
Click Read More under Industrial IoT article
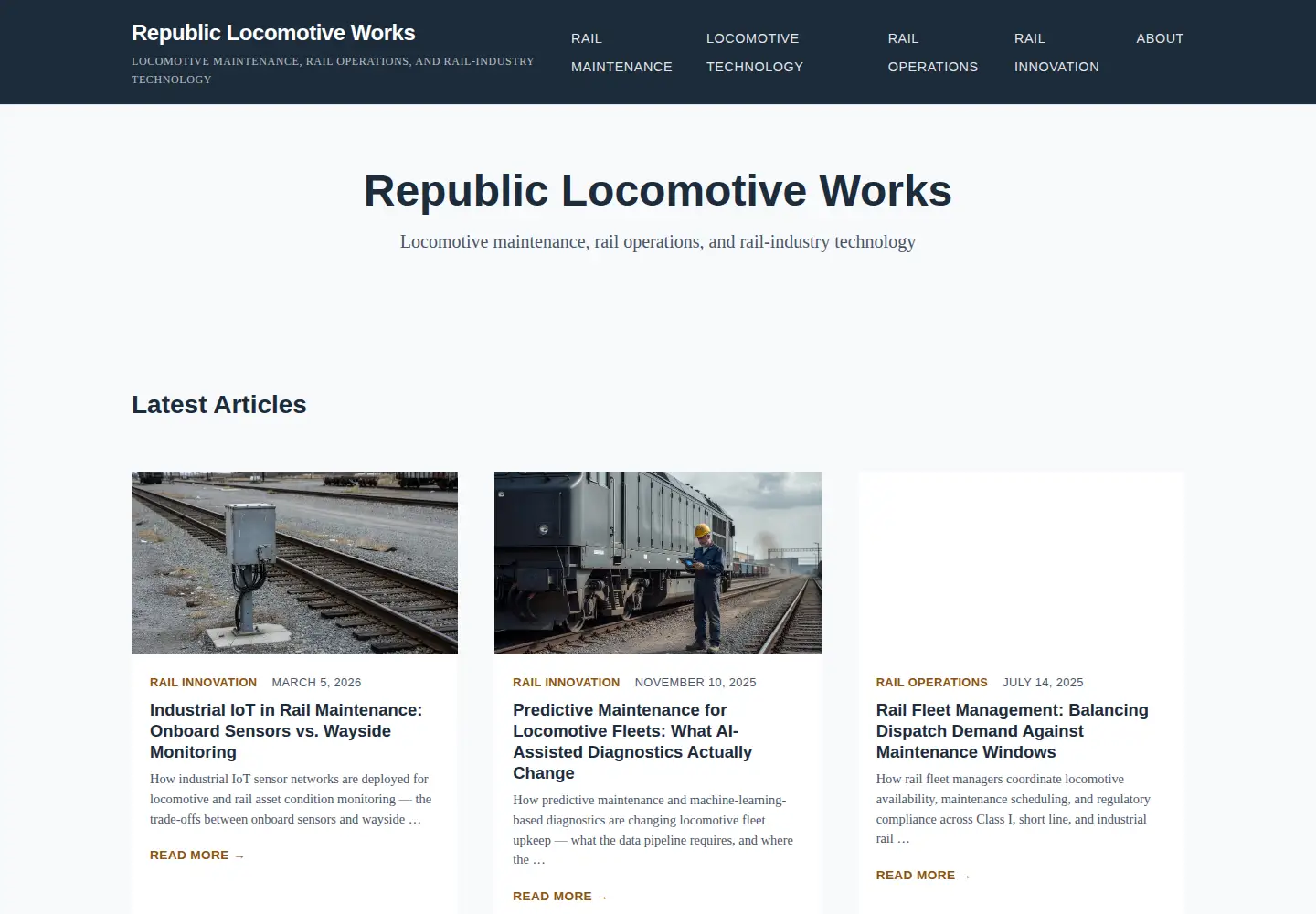pos(197,856)
